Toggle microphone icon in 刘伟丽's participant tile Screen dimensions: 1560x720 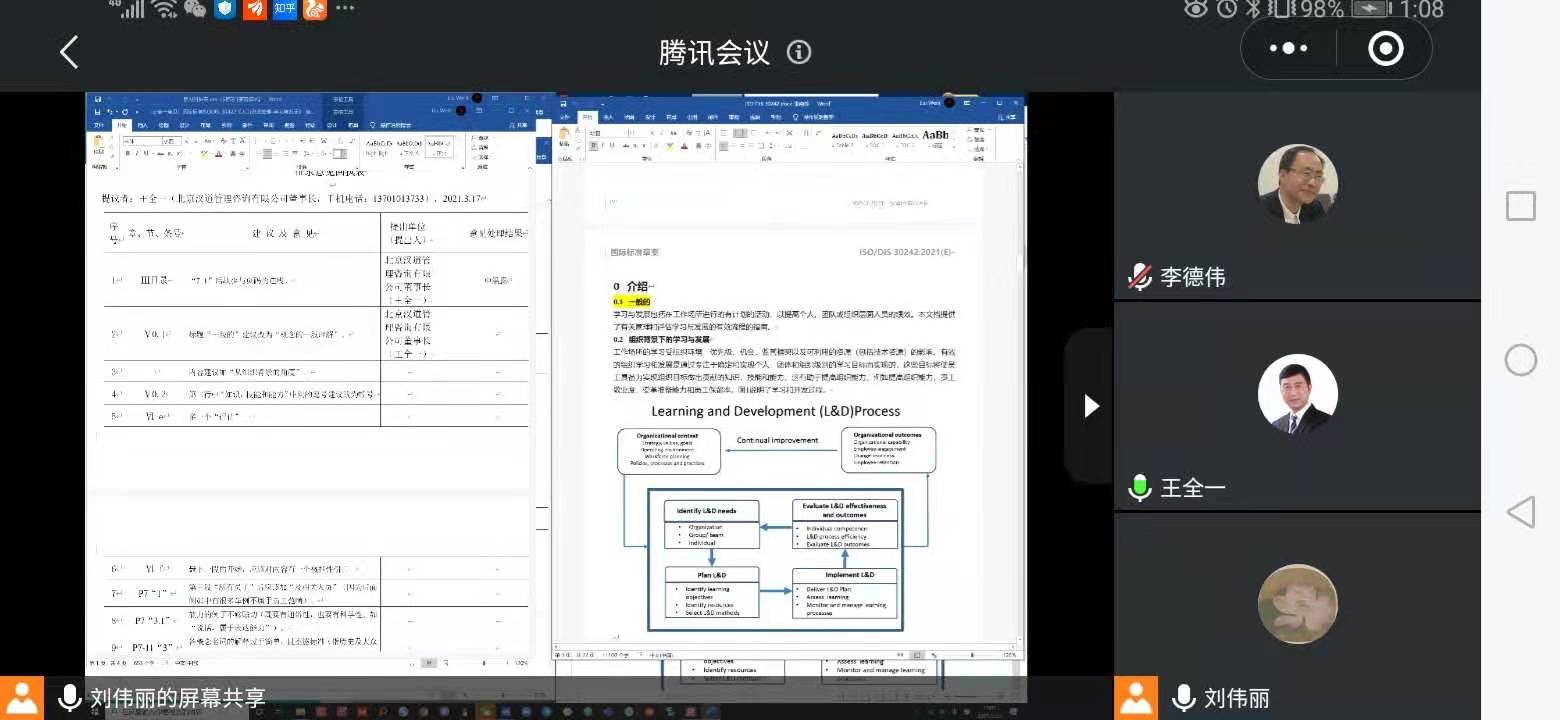1184,698
